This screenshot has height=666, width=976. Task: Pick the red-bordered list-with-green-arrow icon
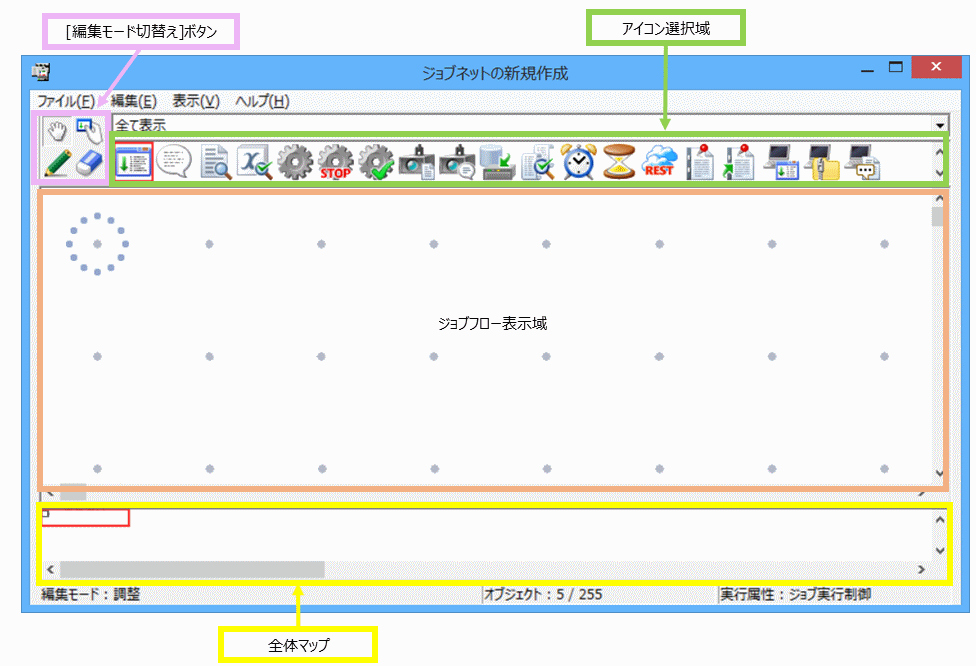[x=133, y=162]
